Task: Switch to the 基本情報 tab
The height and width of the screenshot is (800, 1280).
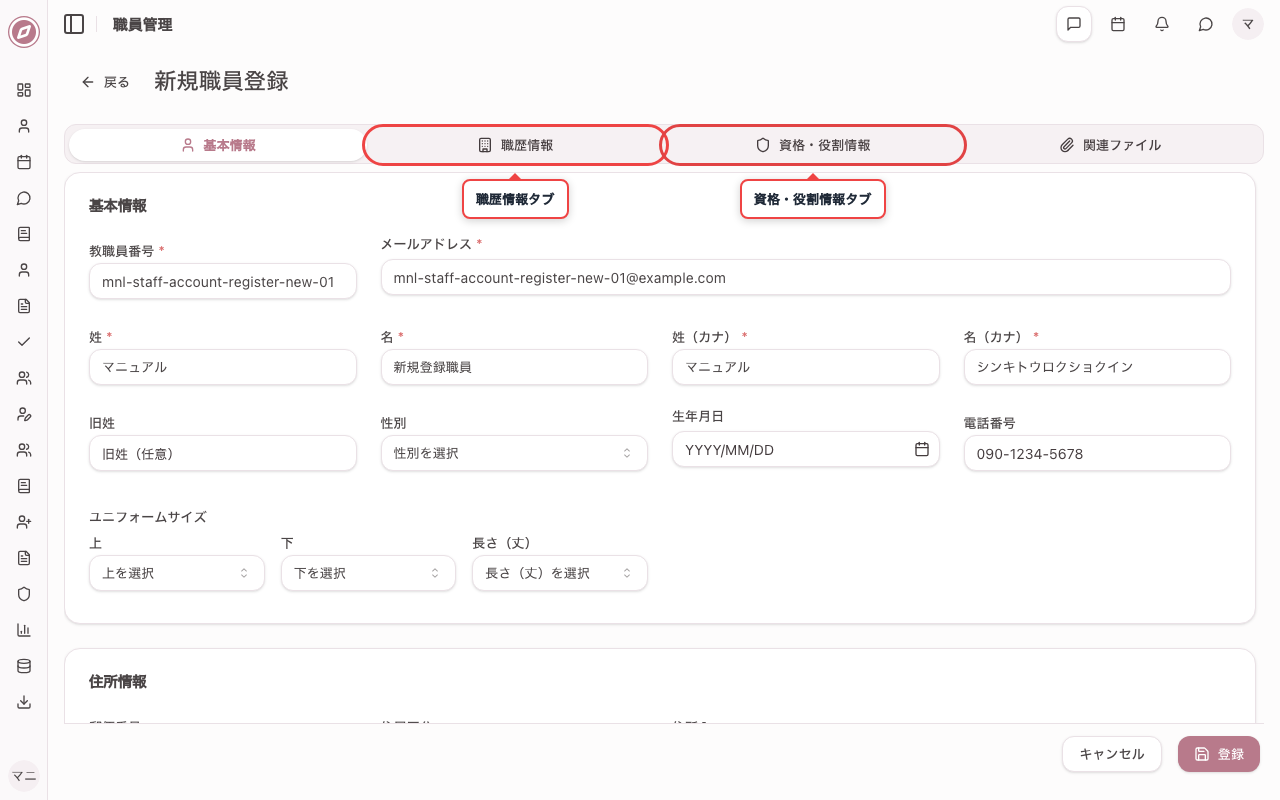Action: 218,145
